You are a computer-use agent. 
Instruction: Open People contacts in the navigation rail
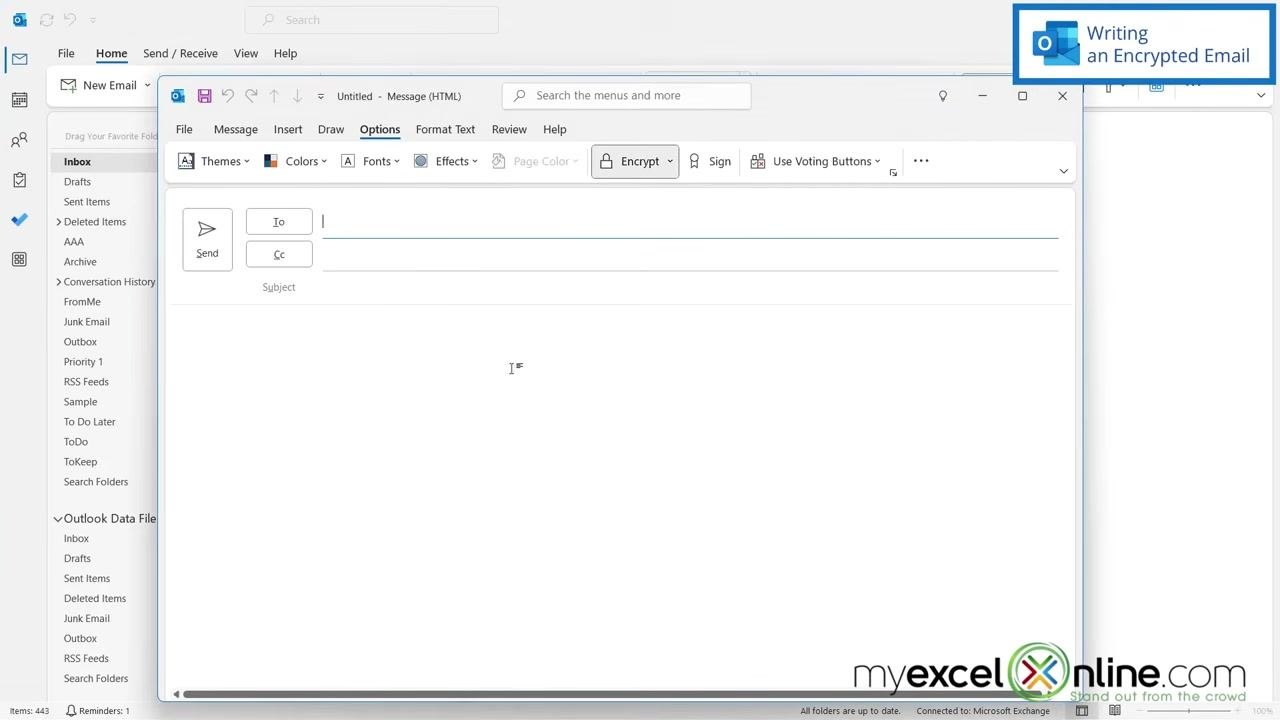[19, 140]
